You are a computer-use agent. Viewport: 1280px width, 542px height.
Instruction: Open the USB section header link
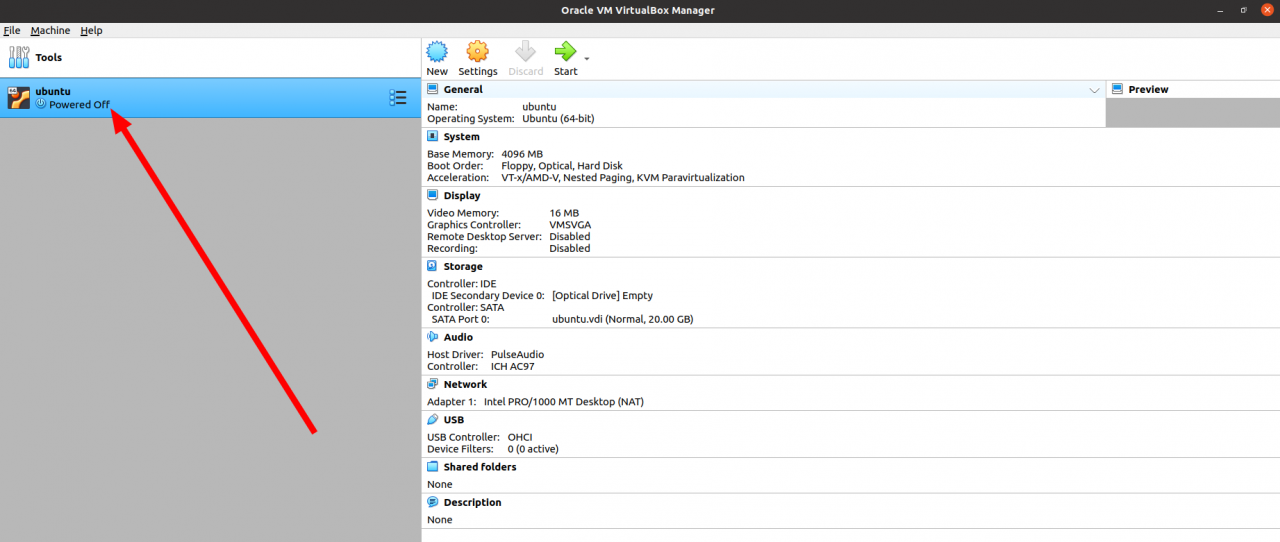point(454,421)
